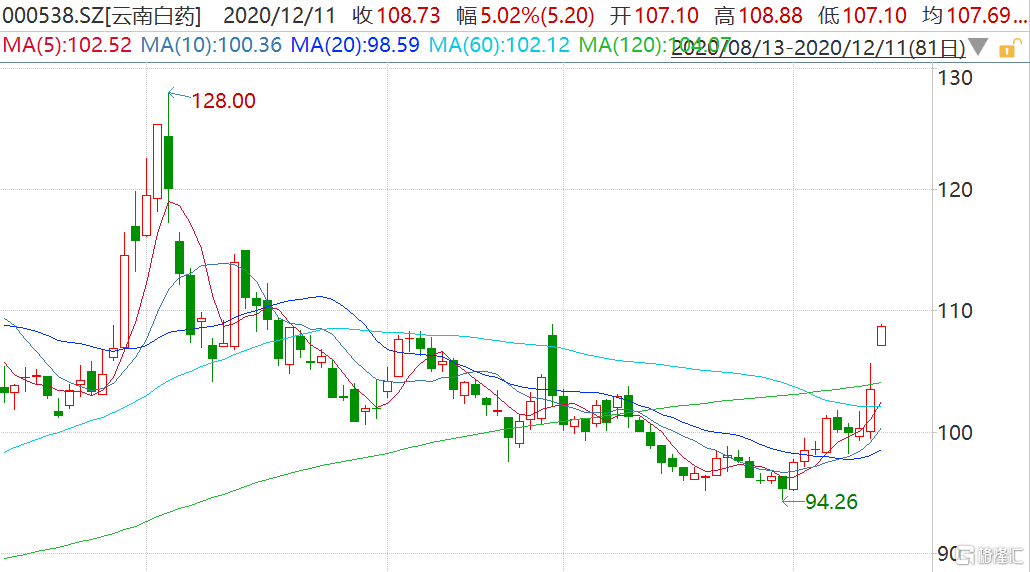
Task: Click the low price 低107.10
Action: click(862, 16)
